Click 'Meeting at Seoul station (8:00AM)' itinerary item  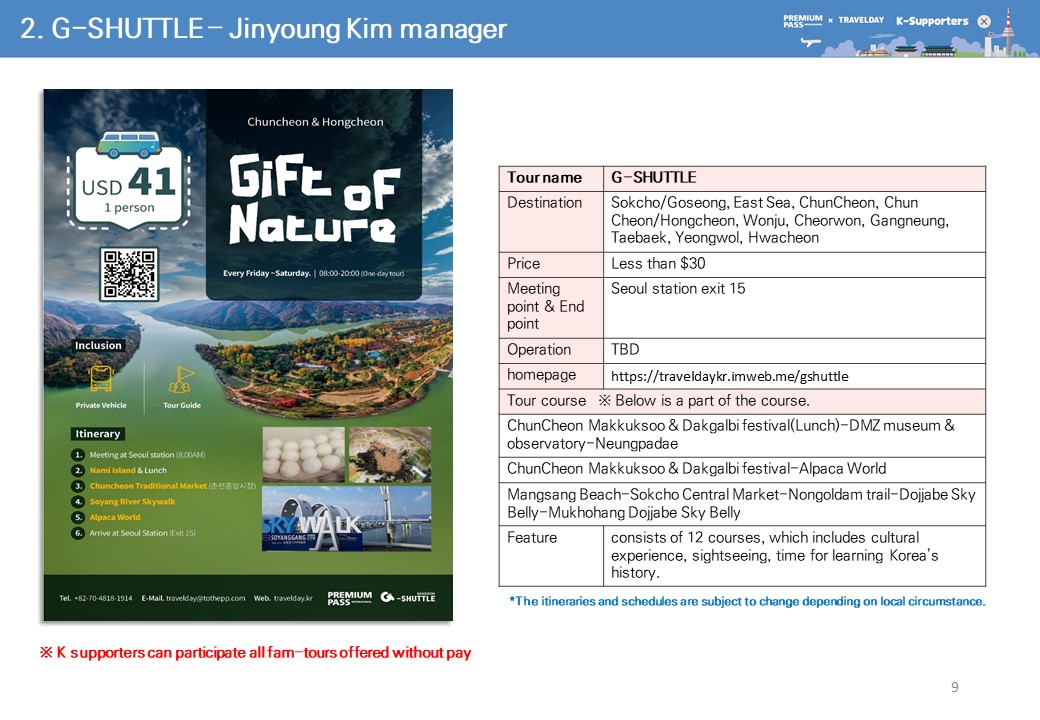[147, 455]
